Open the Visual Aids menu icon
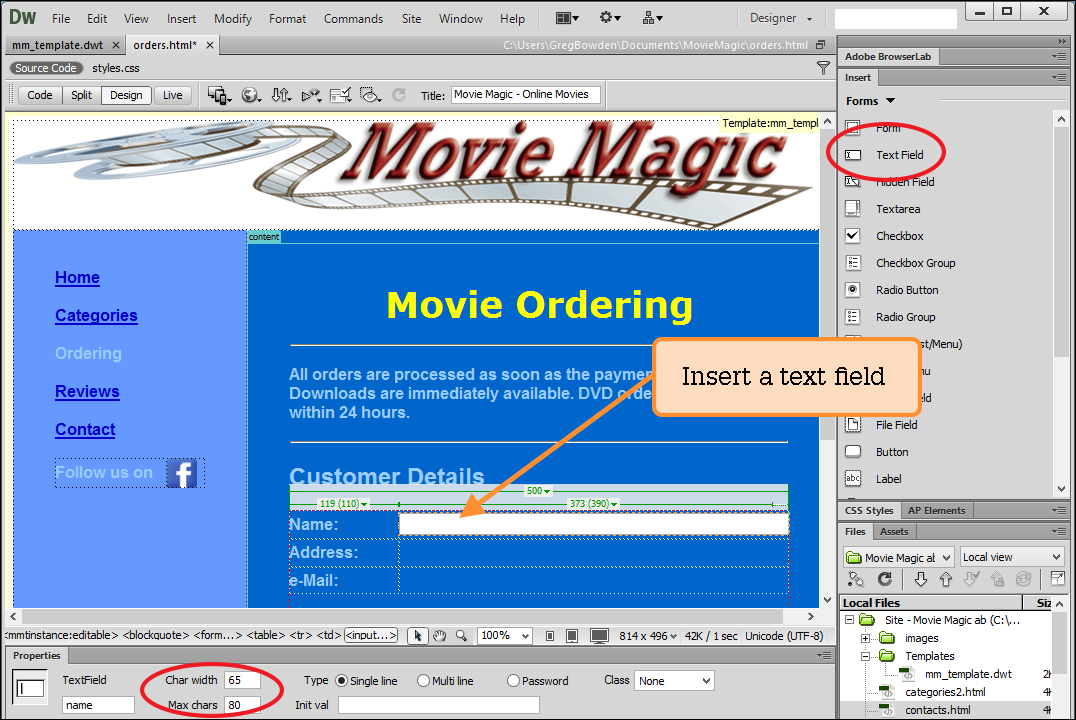Viewport: 1076px width, 720px height. click(371, 95)
